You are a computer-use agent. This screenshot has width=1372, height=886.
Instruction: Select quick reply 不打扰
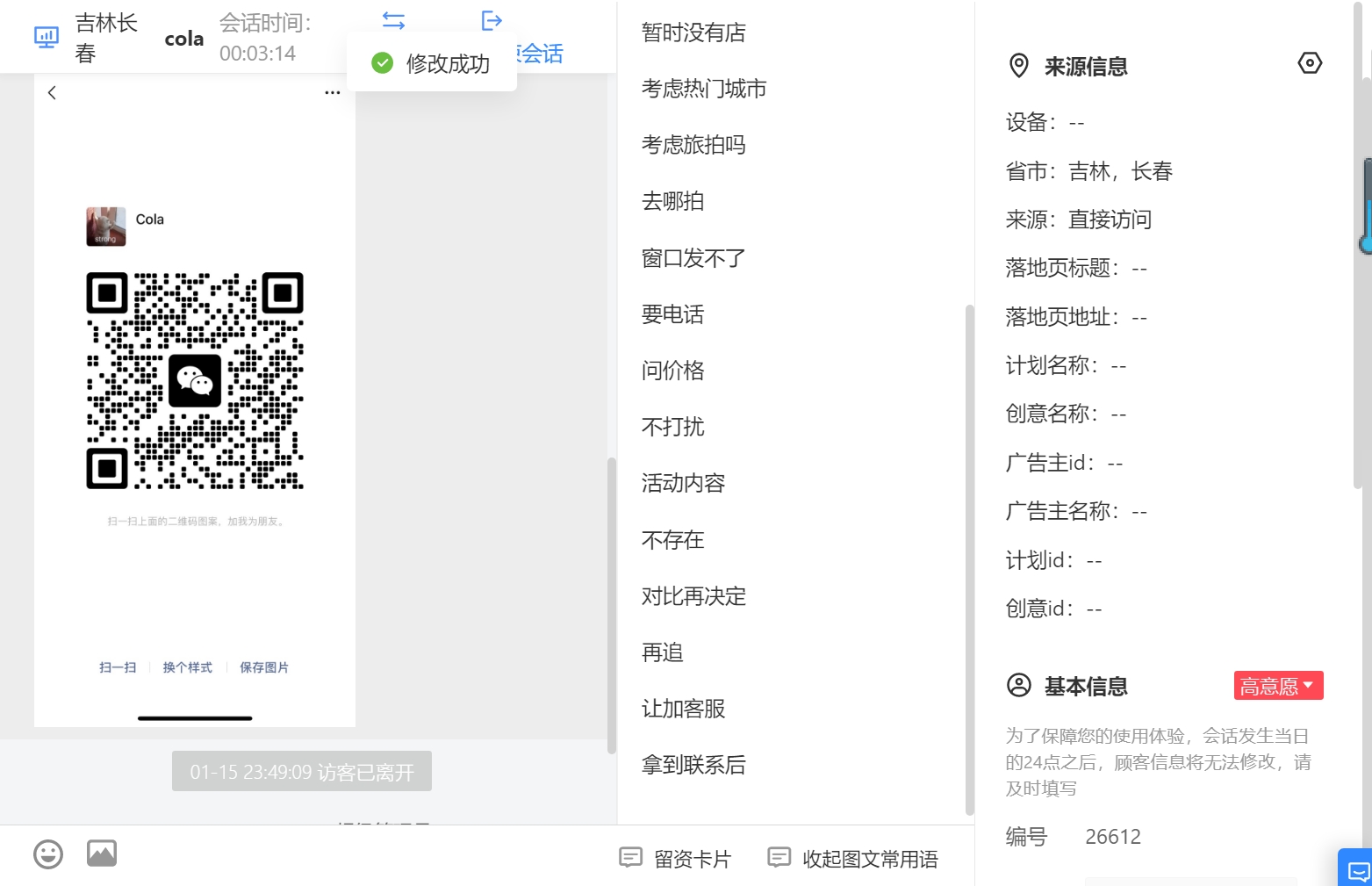pos(672,427)
